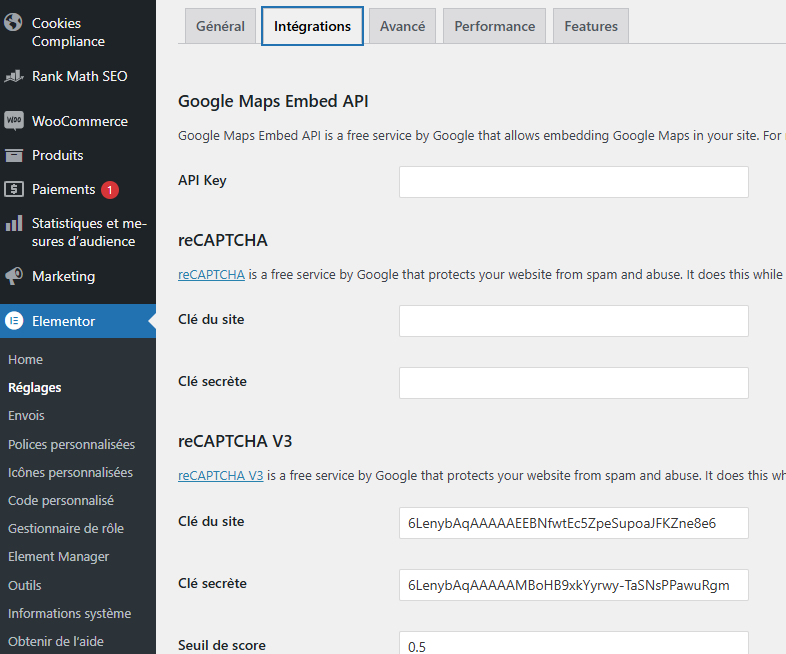Click the Paiements dollar icon
The image size is (786, 654).
(x=14, y=189)
